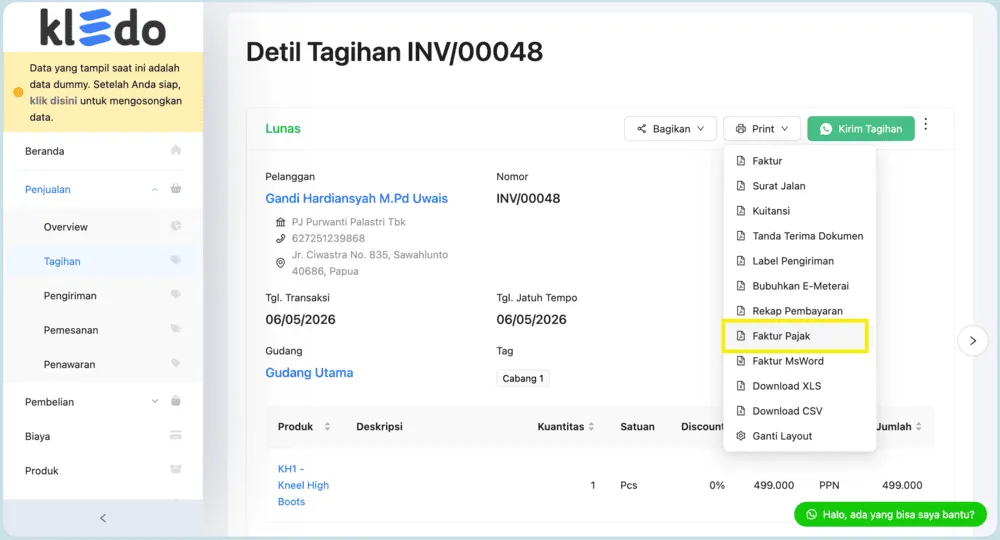This screenshot has width=1000, height=540.
Task: Click the Lunas status label
Action: coord(283,129)
